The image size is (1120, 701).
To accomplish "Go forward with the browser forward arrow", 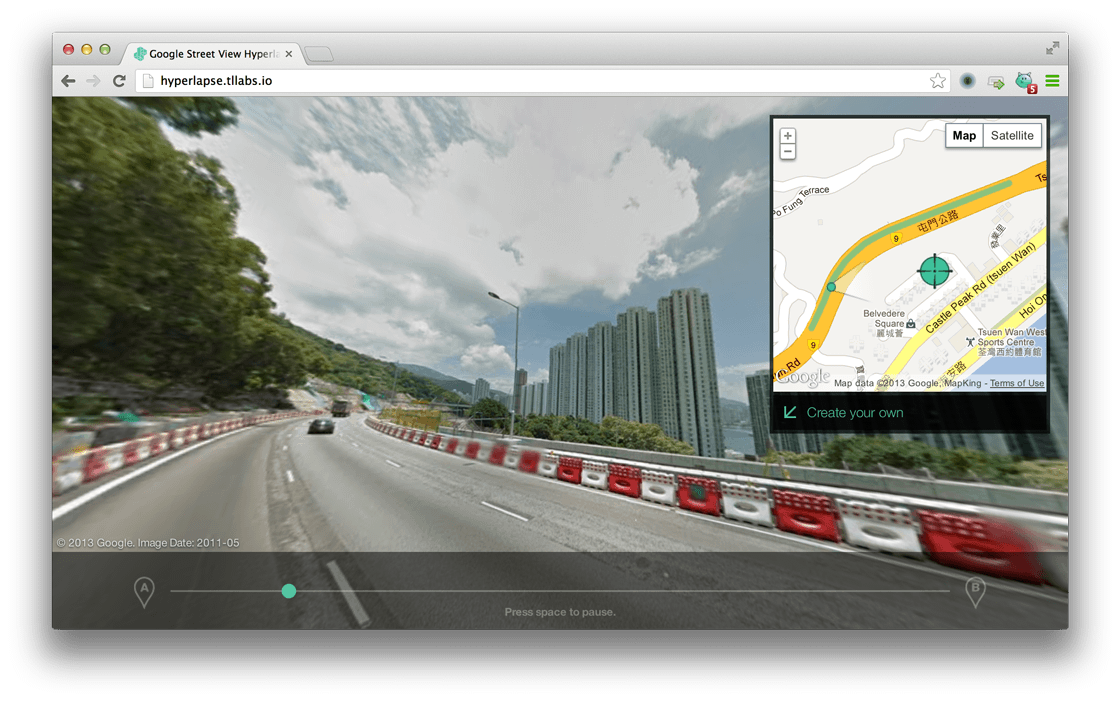I will click(94, 81).
